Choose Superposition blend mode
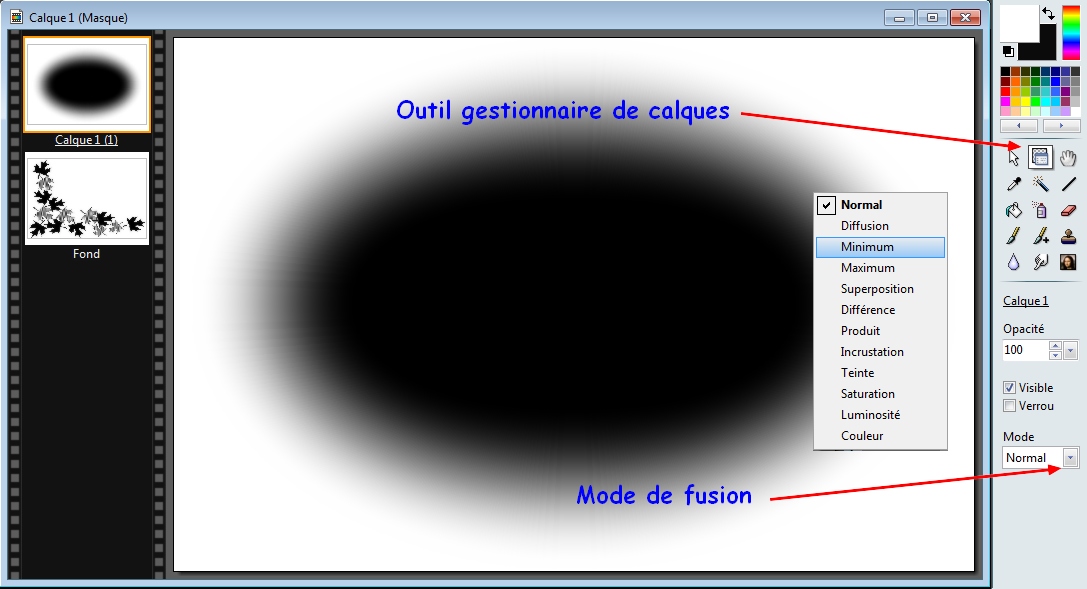The image size is (1087, 589). (880, 289)
